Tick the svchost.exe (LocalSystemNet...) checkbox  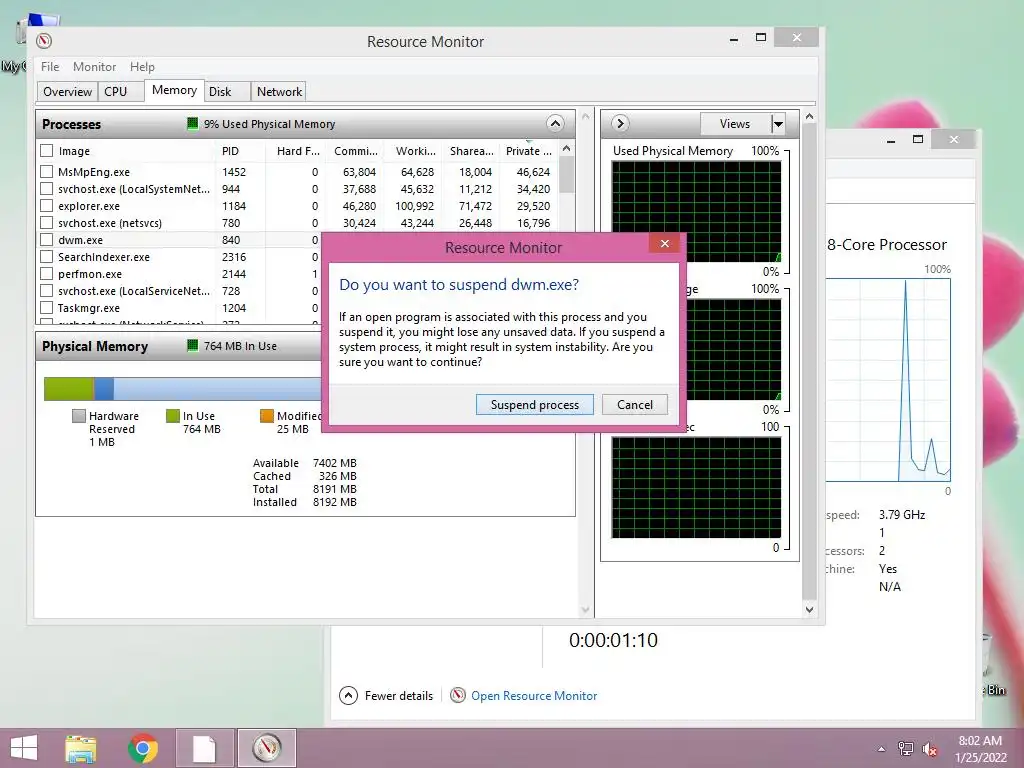coord(46,189)
